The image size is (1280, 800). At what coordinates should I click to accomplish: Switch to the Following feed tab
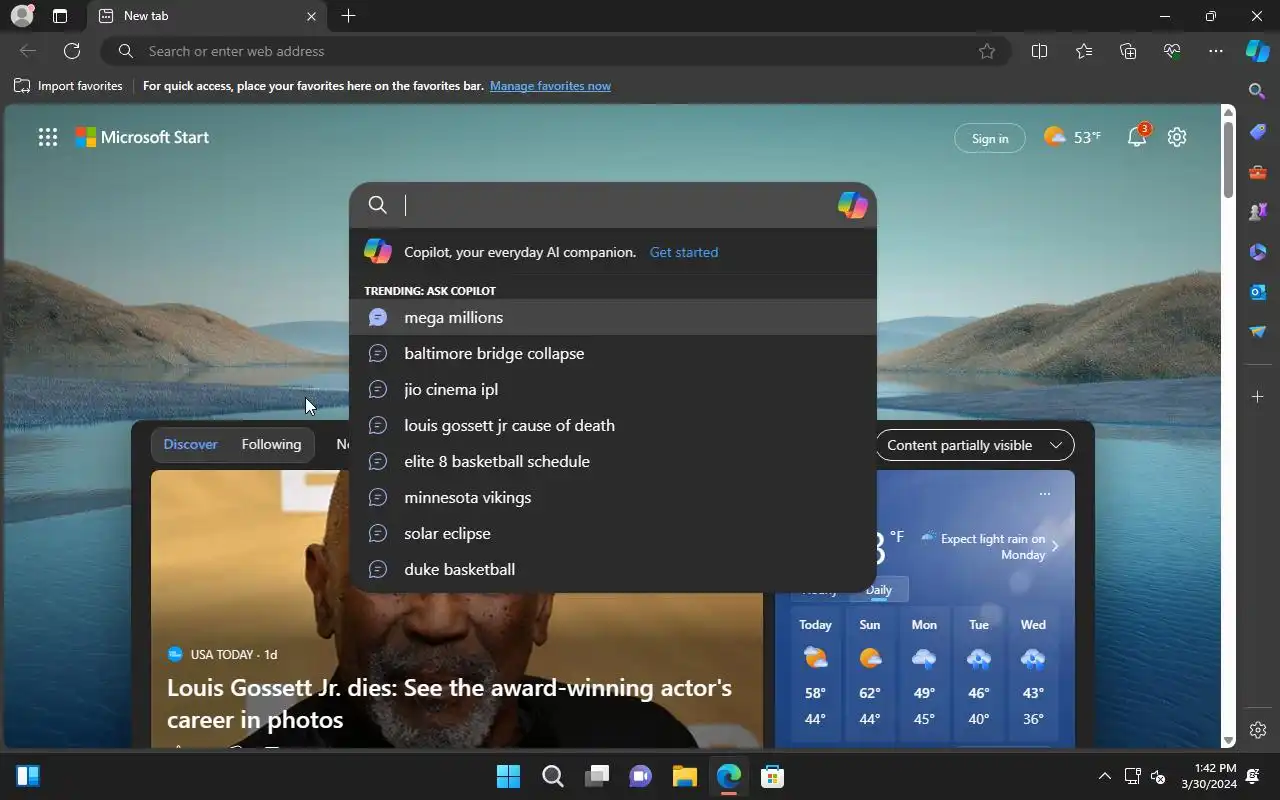[x=271, y=444]
